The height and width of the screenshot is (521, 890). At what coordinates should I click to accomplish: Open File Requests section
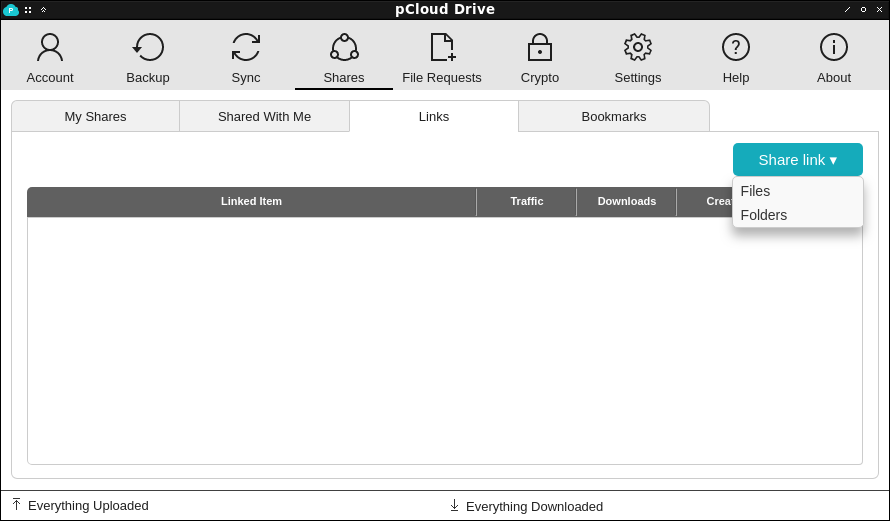[442, 58]
